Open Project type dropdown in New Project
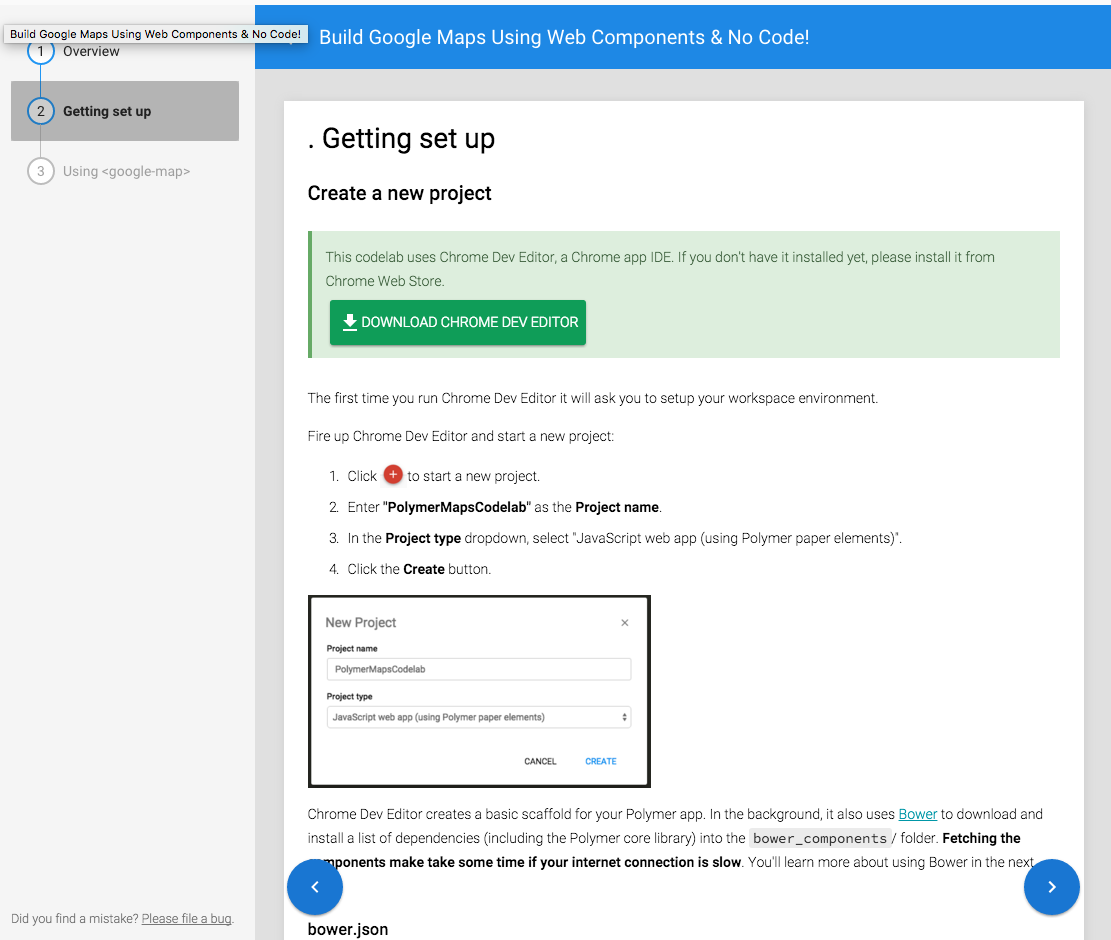The height and width of the screenshot is (940, 1111). tap(478, 717)
